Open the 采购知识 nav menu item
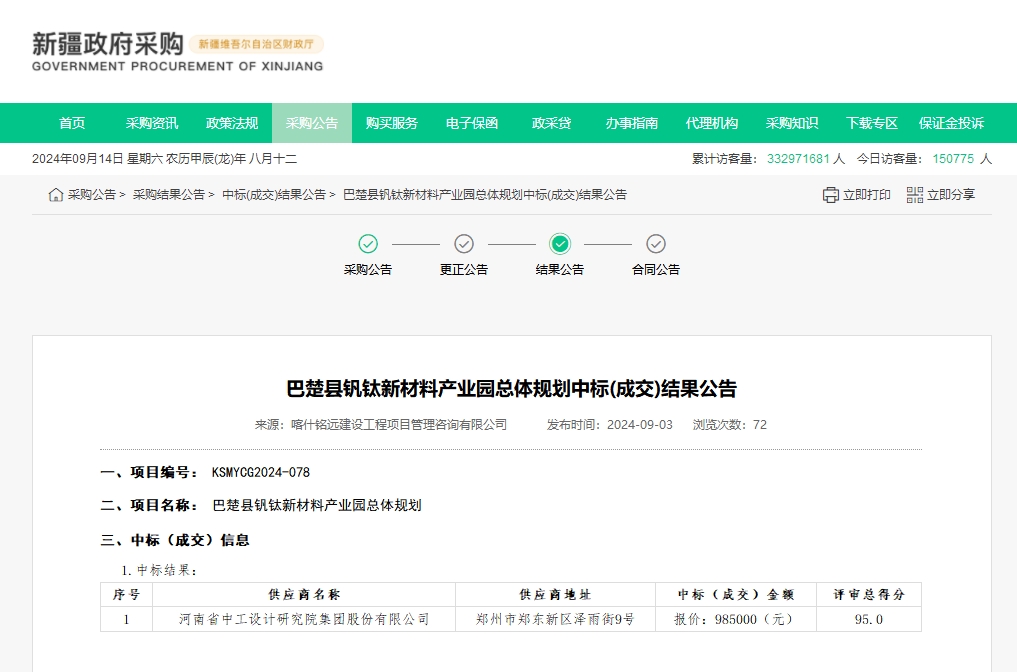Screen dimensions: 1017x672 pyautogui.click(x=791, y=123)
